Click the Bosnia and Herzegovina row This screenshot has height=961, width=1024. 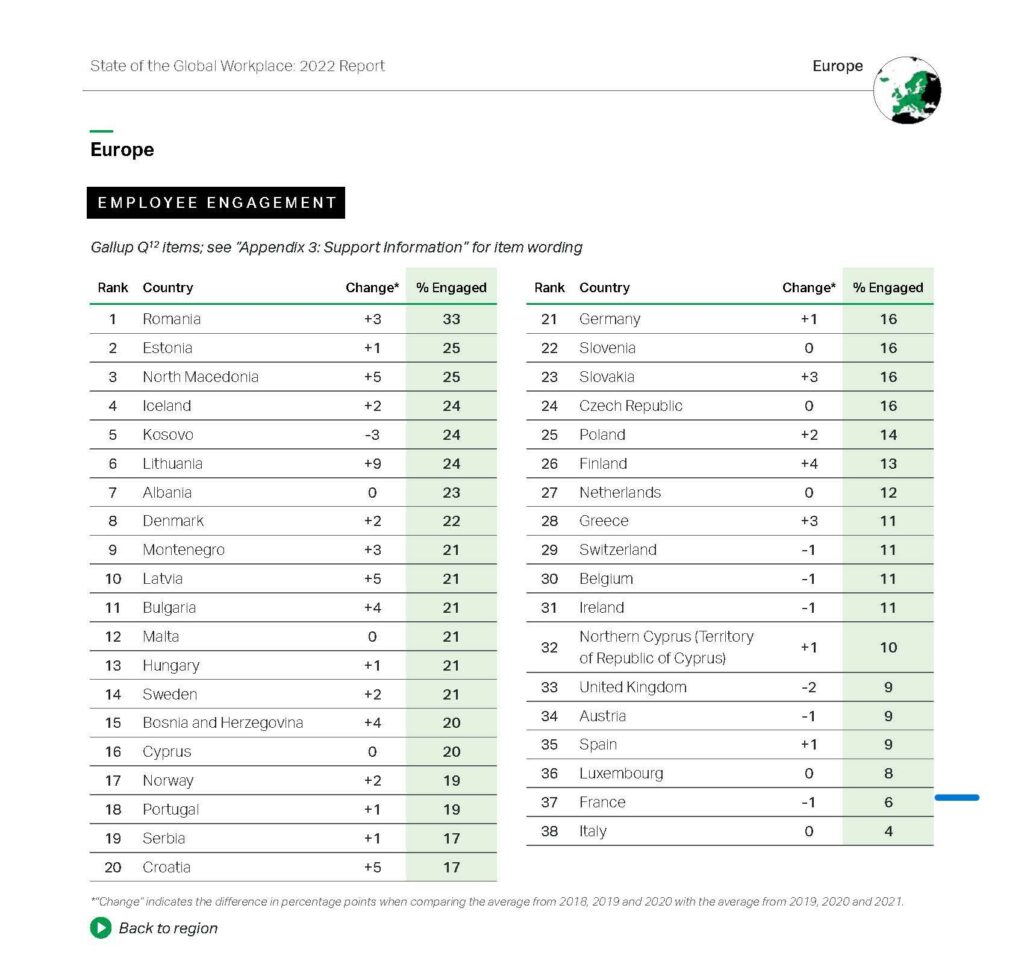293,723
